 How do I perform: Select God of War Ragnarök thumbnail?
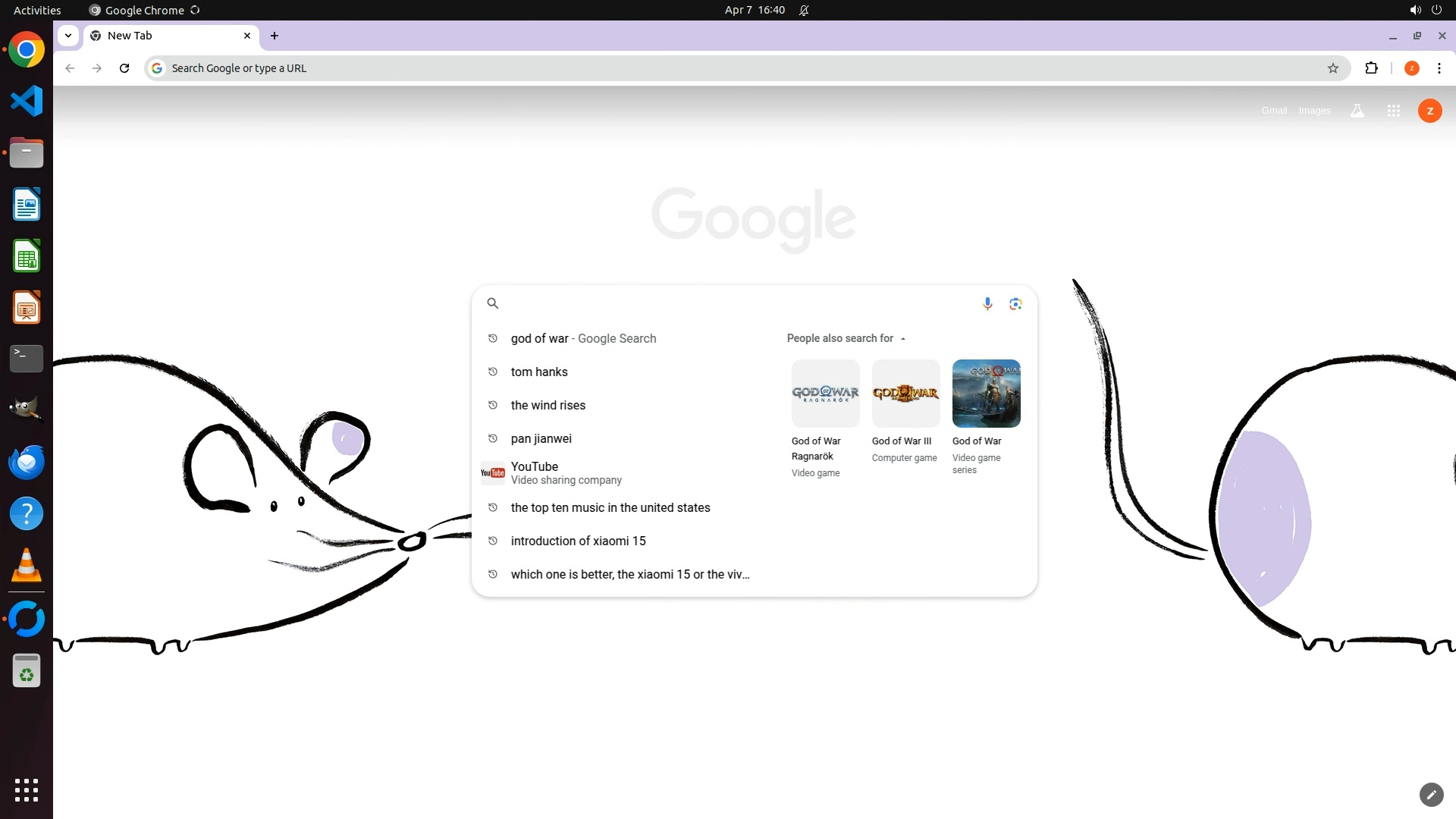(x=825, y=394)
